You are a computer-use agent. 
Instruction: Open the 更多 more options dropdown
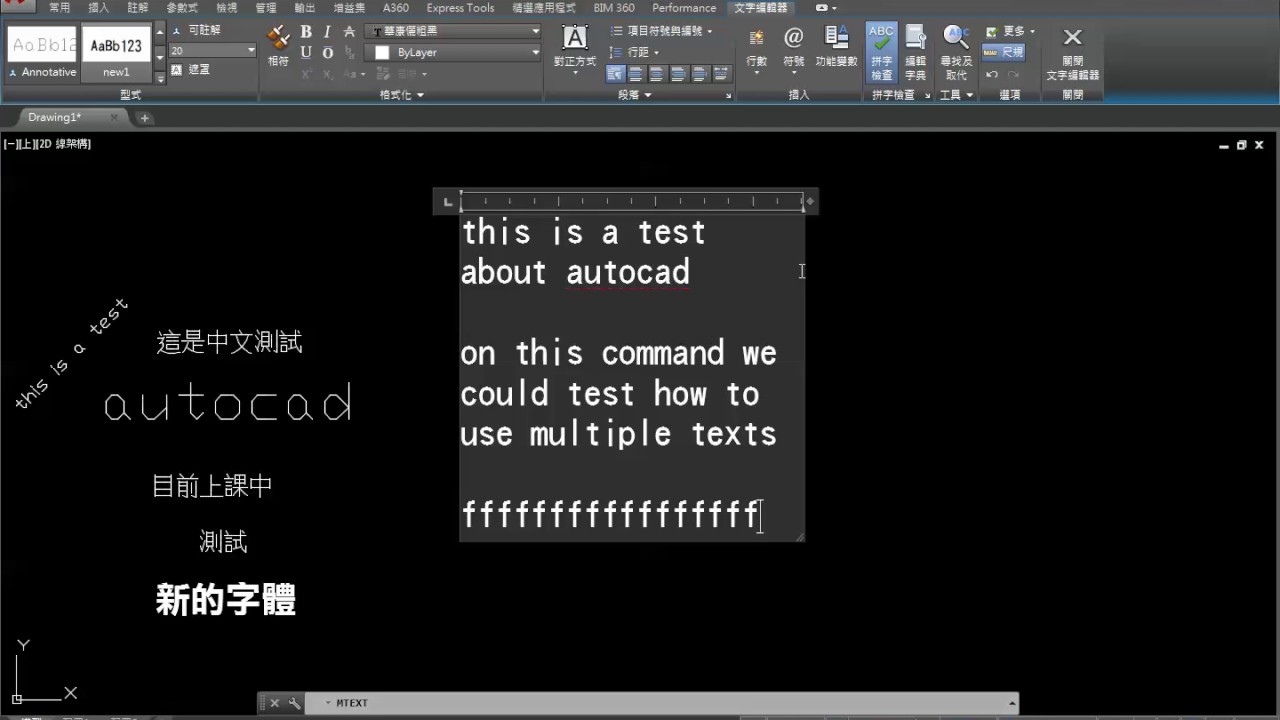(x=1011, y=32)
